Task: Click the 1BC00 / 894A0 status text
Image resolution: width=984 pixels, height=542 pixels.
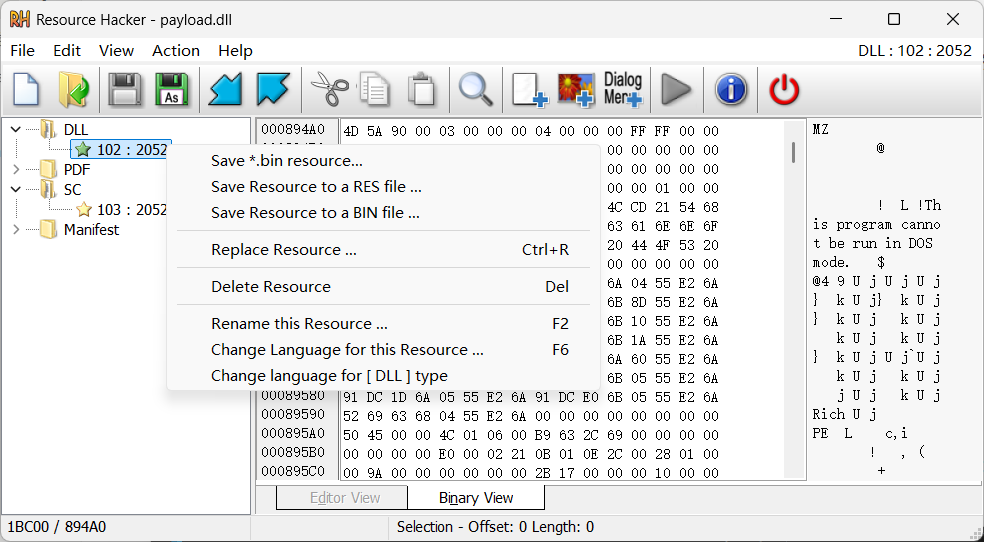Action: tap(56, 527)
